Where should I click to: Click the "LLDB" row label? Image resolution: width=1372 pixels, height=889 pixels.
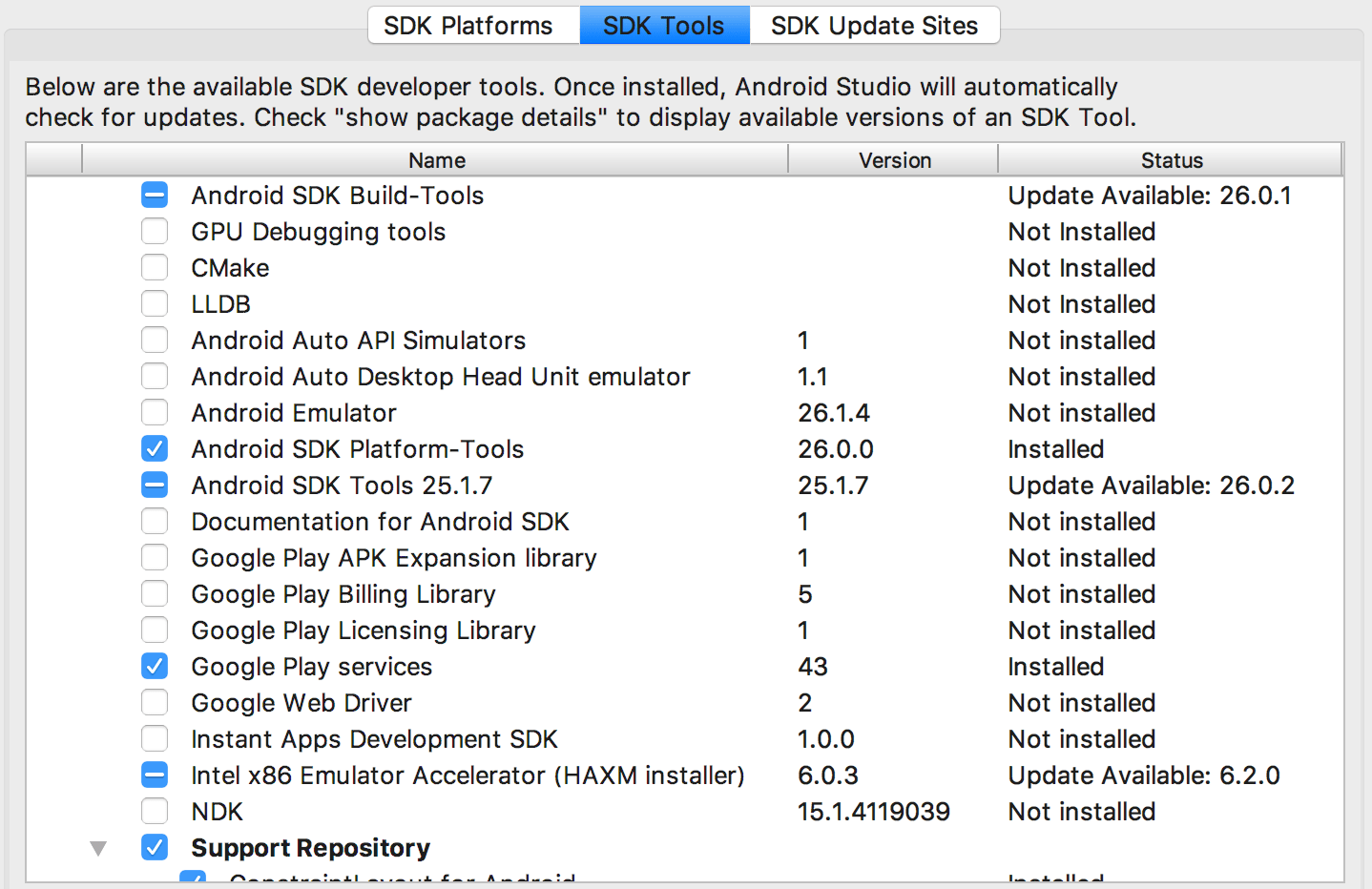tap(221, 304)
